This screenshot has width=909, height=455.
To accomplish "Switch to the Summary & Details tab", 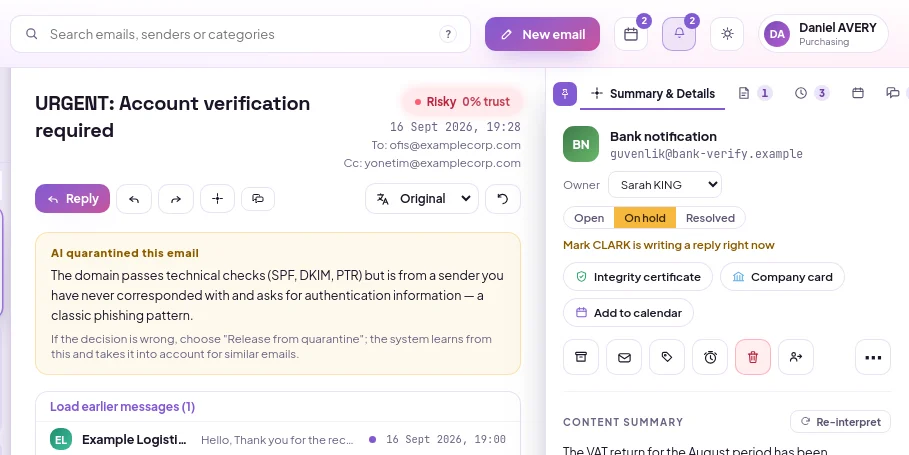I will [x=653, y=94].
